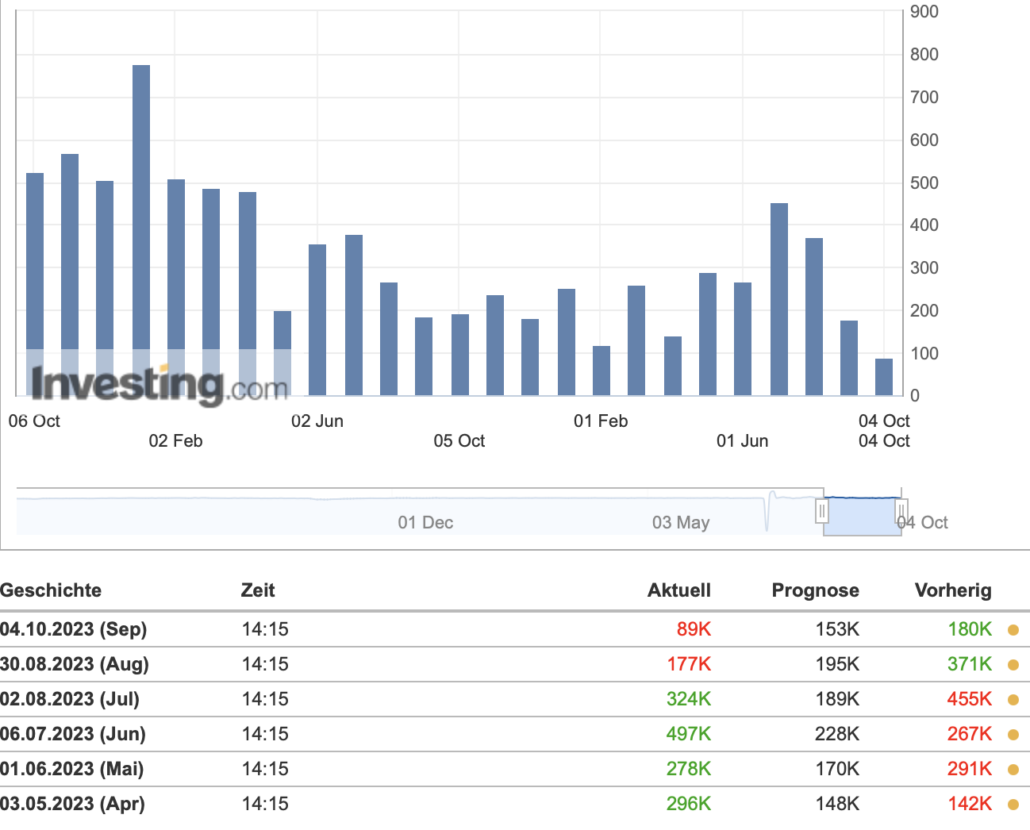
Task: Click the green 324K actual value
Action: [x=688, y=699]
